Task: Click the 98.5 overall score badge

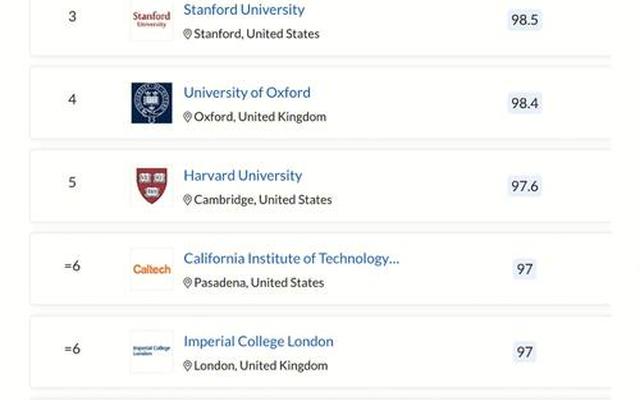Action: tap(524, 20)
